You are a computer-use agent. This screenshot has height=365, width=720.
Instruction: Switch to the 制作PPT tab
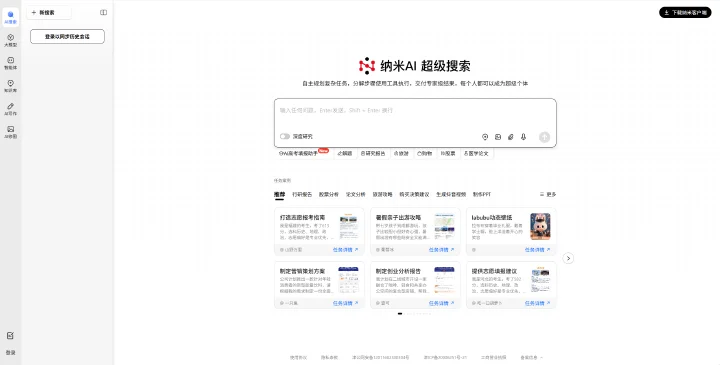click(x=482, y=195)
